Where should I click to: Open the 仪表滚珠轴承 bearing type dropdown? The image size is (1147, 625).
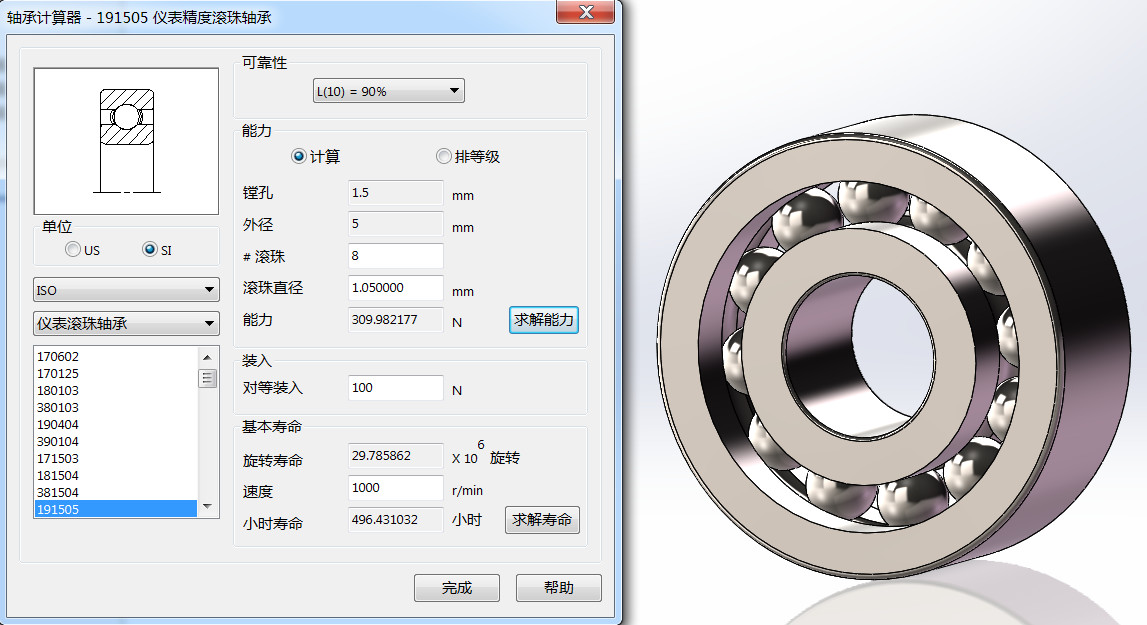click(126, 323)
